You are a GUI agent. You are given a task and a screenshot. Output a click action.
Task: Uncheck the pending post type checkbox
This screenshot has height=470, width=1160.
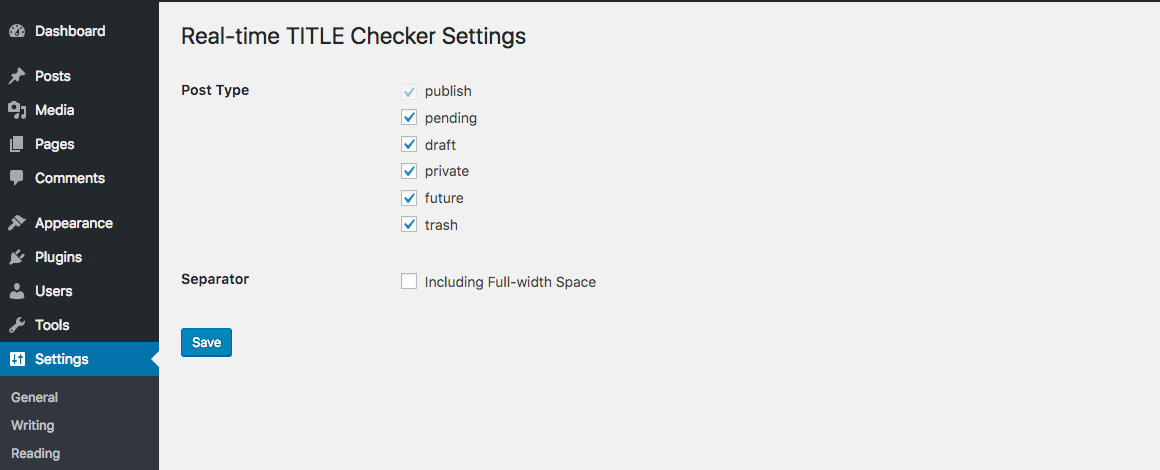click(409, 118)
